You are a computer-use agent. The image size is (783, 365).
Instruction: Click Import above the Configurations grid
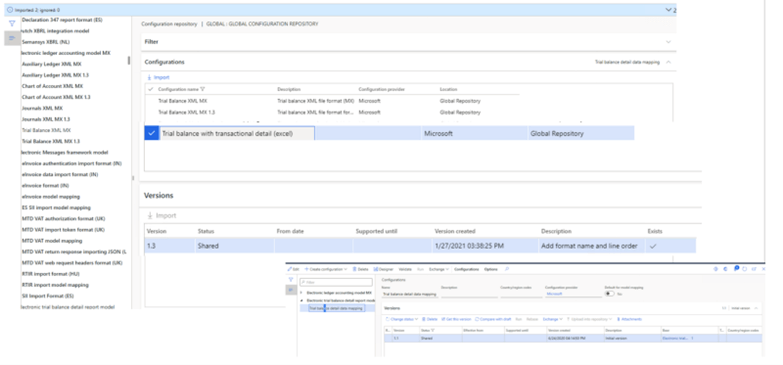click(x=158, y=77)
